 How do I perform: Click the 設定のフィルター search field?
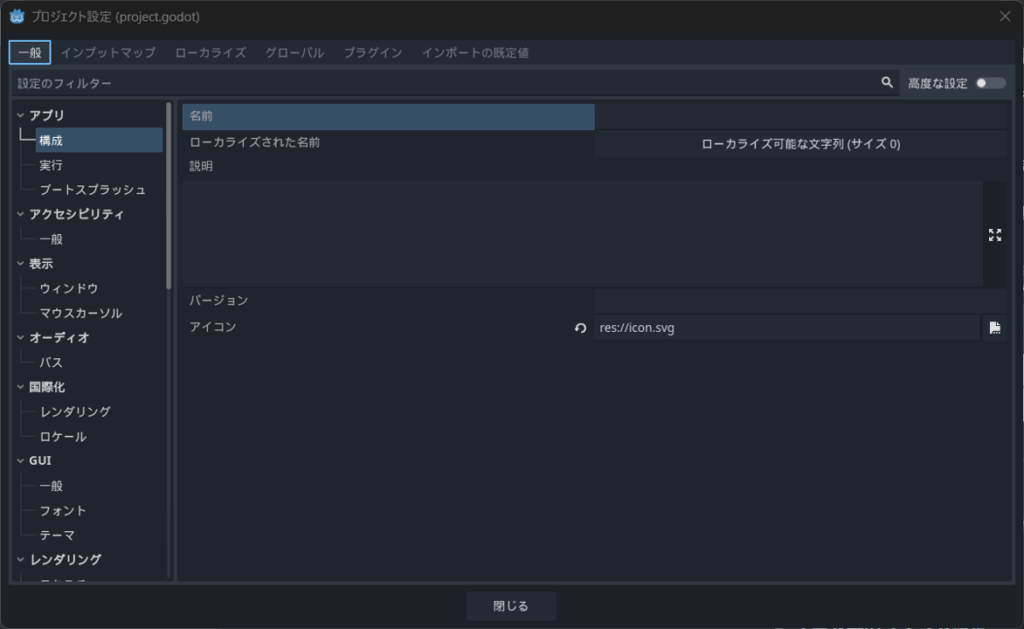440,83
